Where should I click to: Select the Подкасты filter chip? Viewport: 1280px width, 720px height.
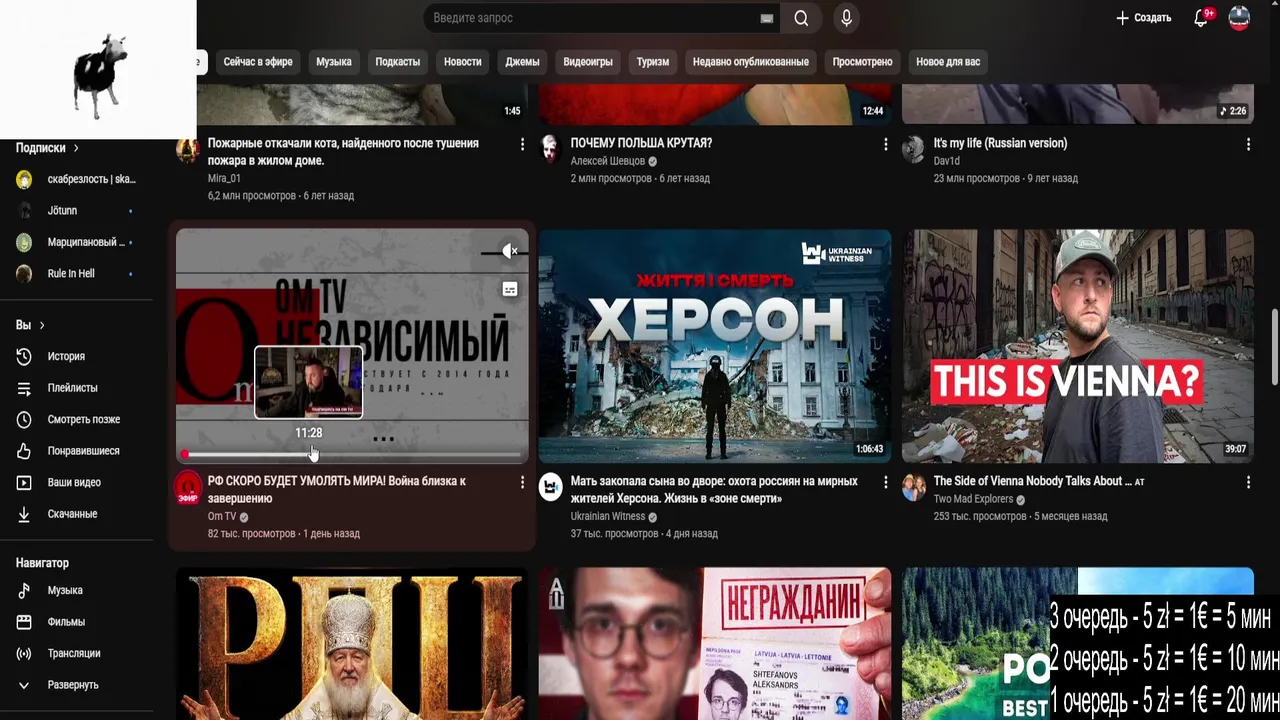(x=397, y=62)
